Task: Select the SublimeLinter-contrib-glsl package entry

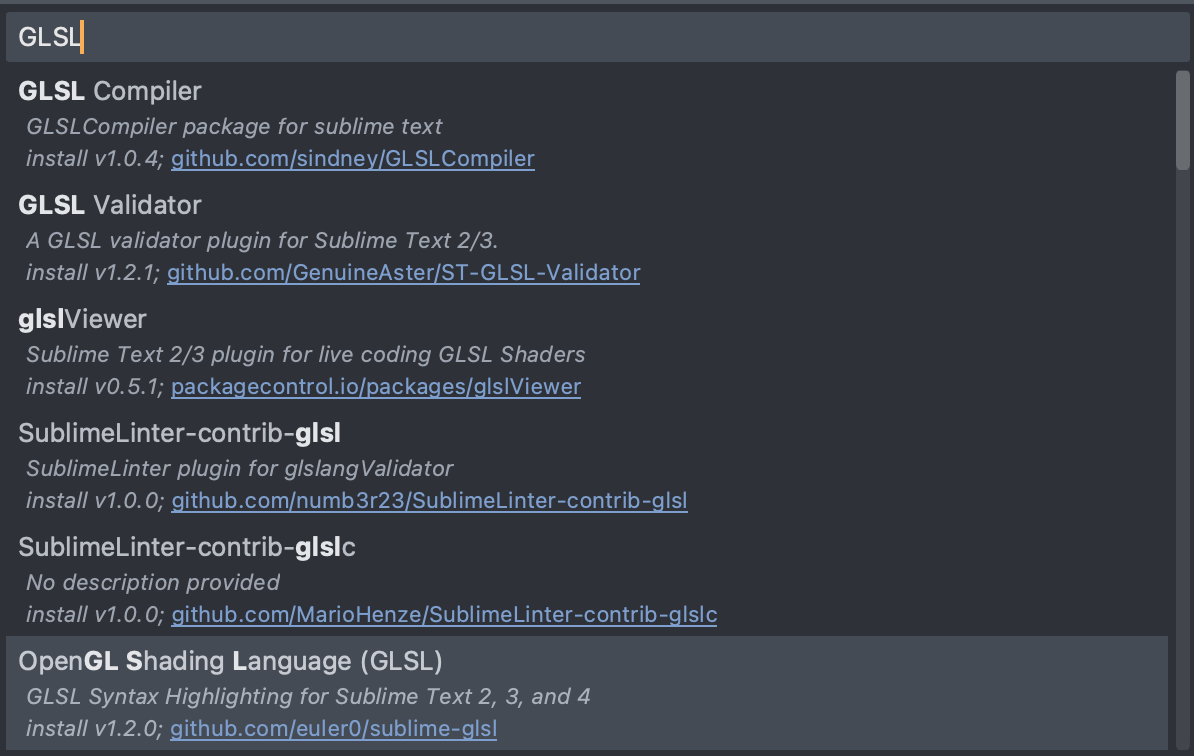Action: click(x=179, y=433)
